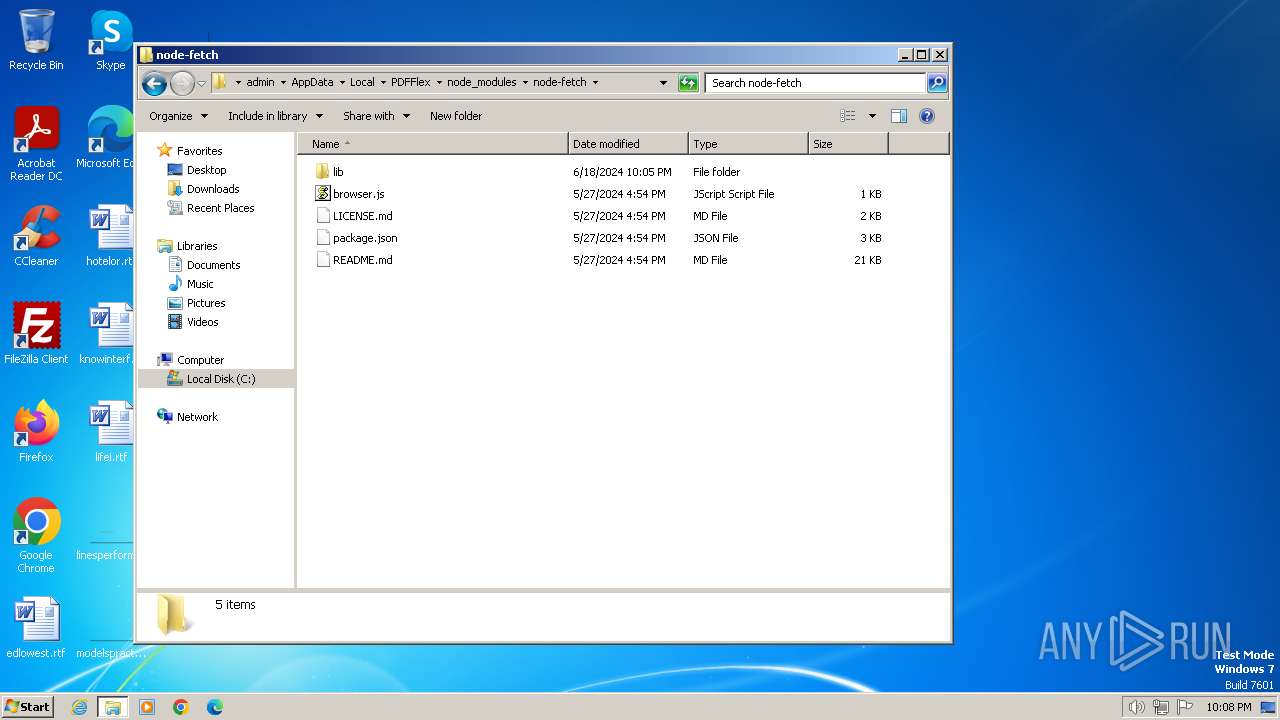Open the More view options dropdown
Screen dimensions: 1280x720
pyautogui.click(x=872, y=116)
